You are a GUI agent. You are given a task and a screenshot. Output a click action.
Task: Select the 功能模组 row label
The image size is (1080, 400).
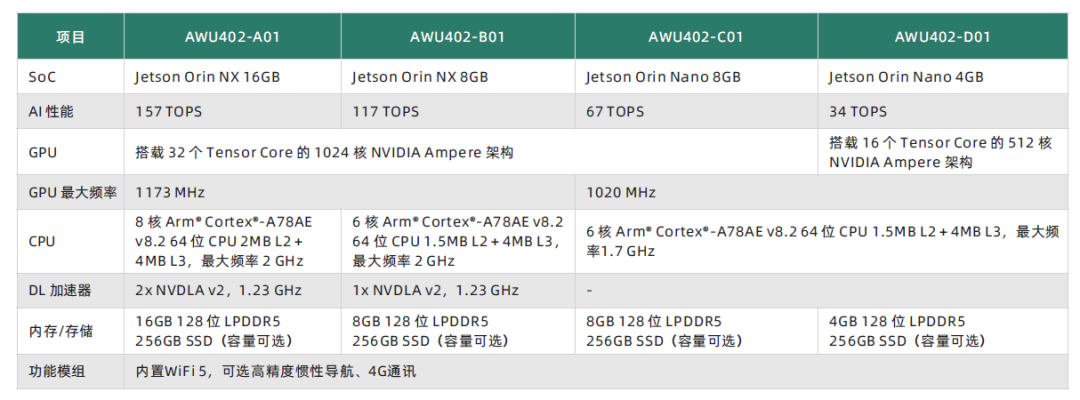pos(57,372)
